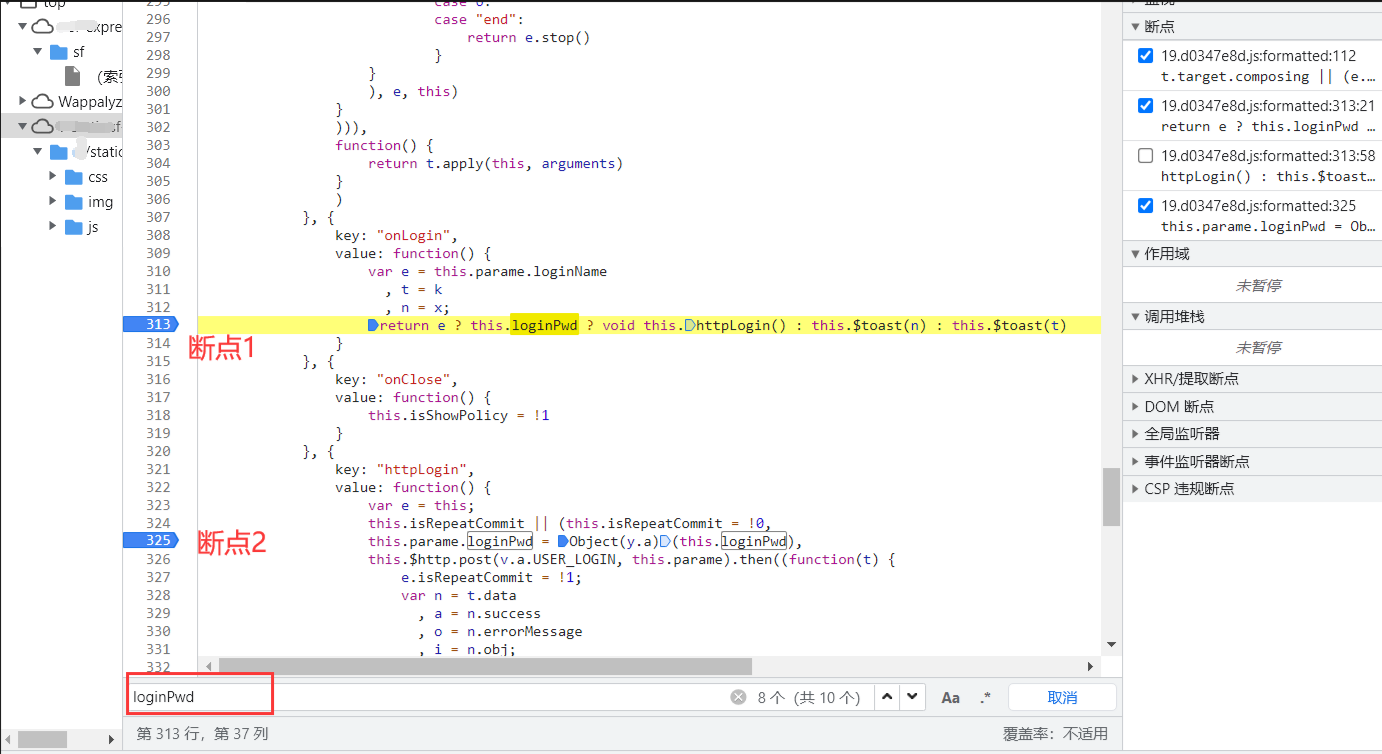Toggle match case (Aa) in search
The image size is (1382, 754).
[951, 697]
